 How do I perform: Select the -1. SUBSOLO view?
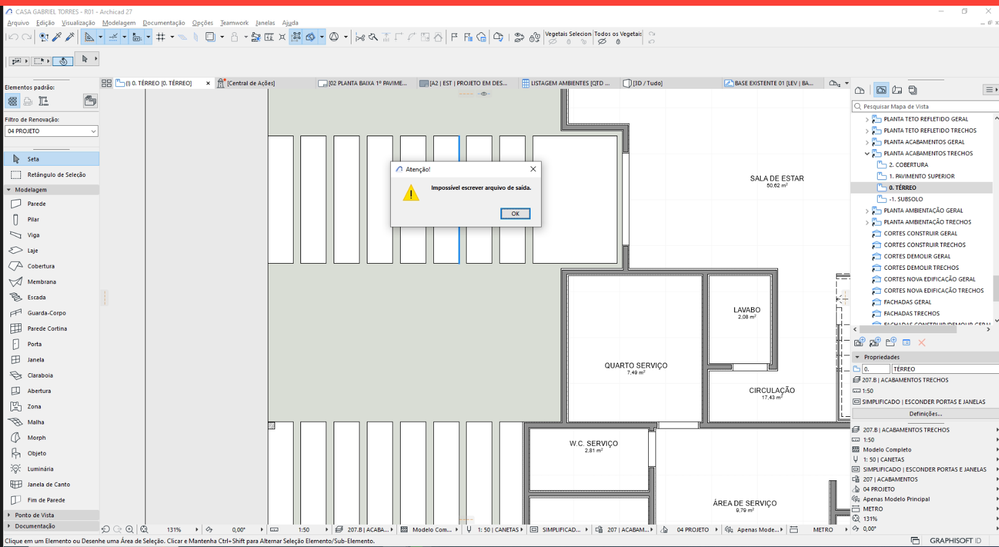coord(905,199)
